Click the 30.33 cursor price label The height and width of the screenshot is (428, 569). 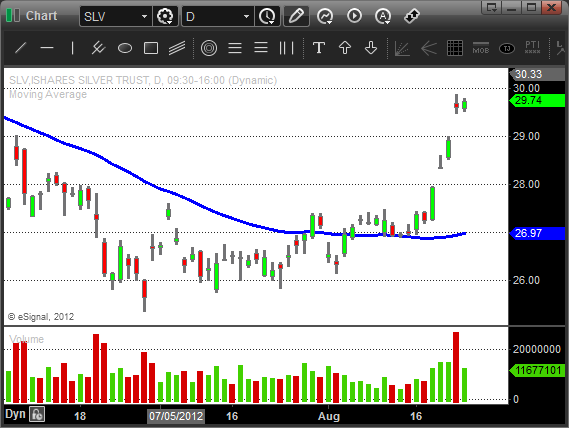(x=537, y=74)
